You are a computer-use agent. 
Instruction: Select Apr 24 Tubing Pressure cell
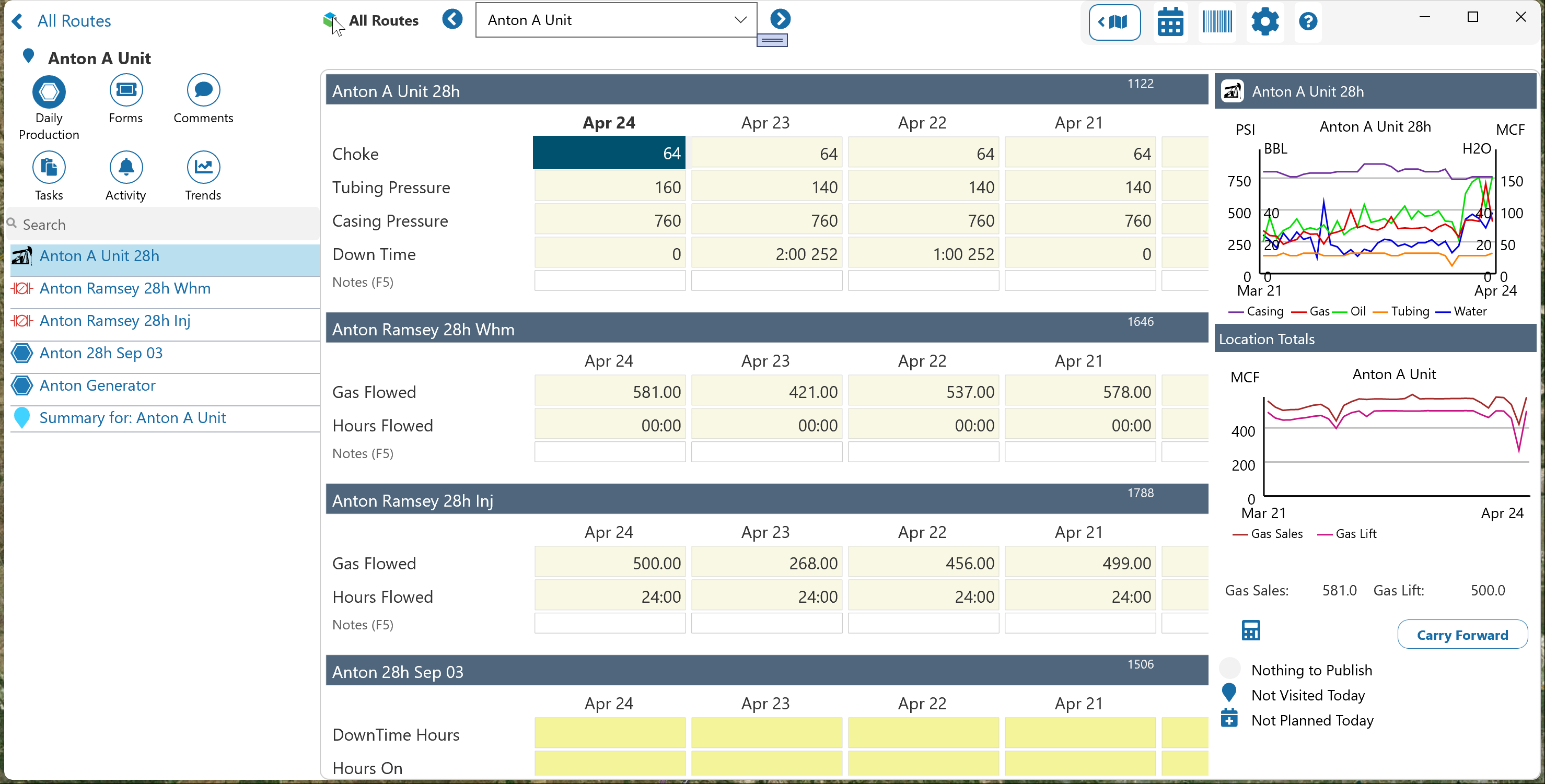[609, 187]
